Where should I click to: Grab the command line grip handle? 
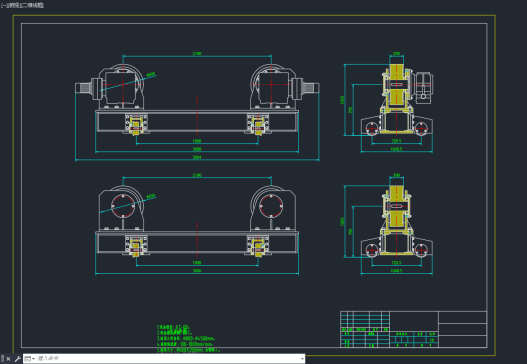click(x=2, y=359)
